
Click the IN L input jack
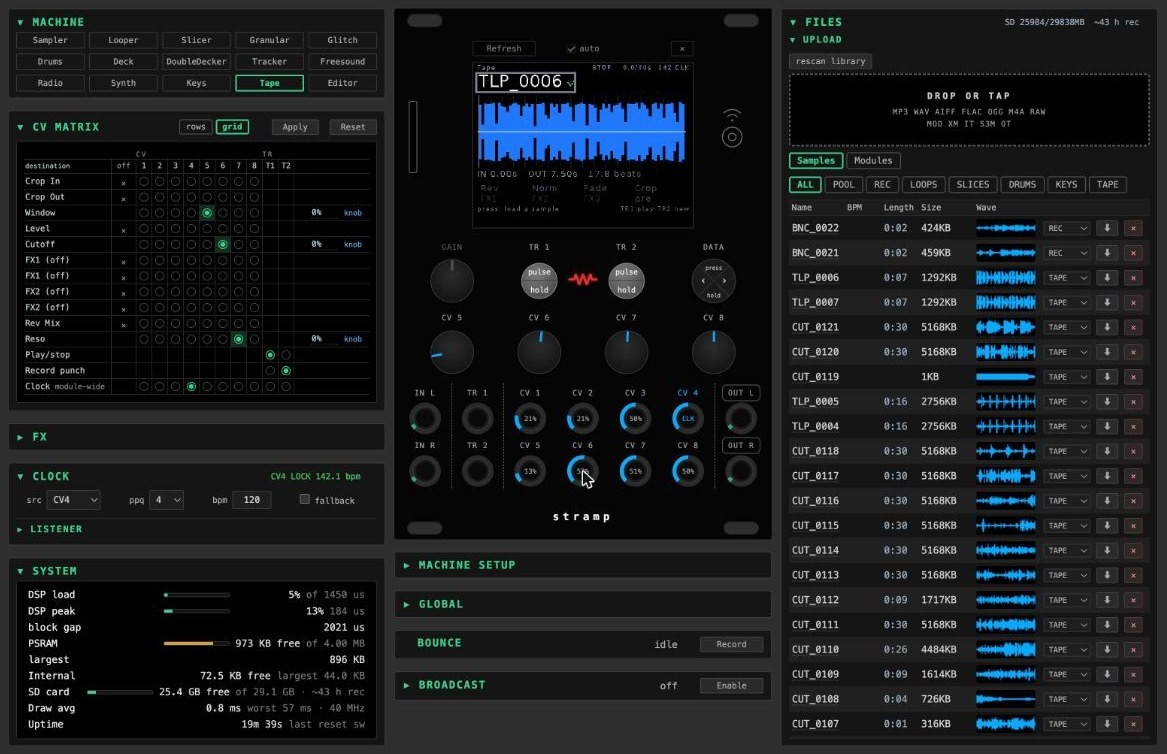click(x=425, y=418)
